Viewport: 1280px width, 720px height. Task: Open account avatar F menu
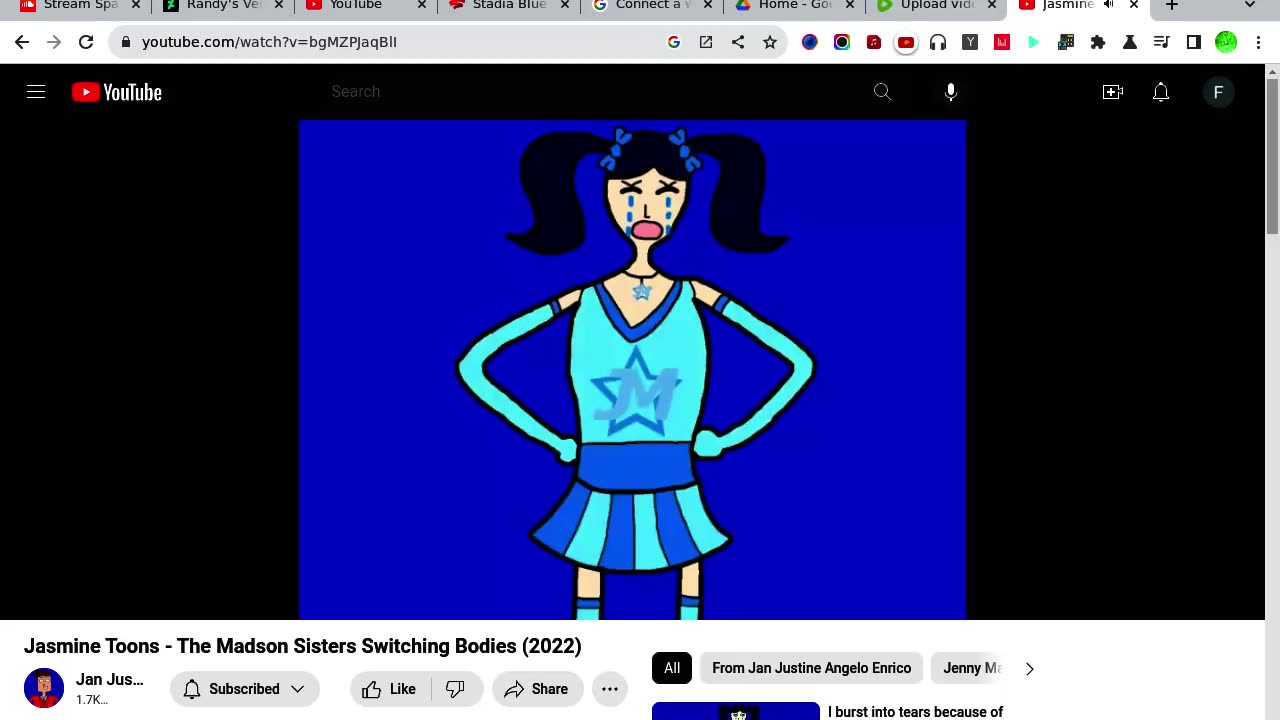click(x=1218, y=92)
